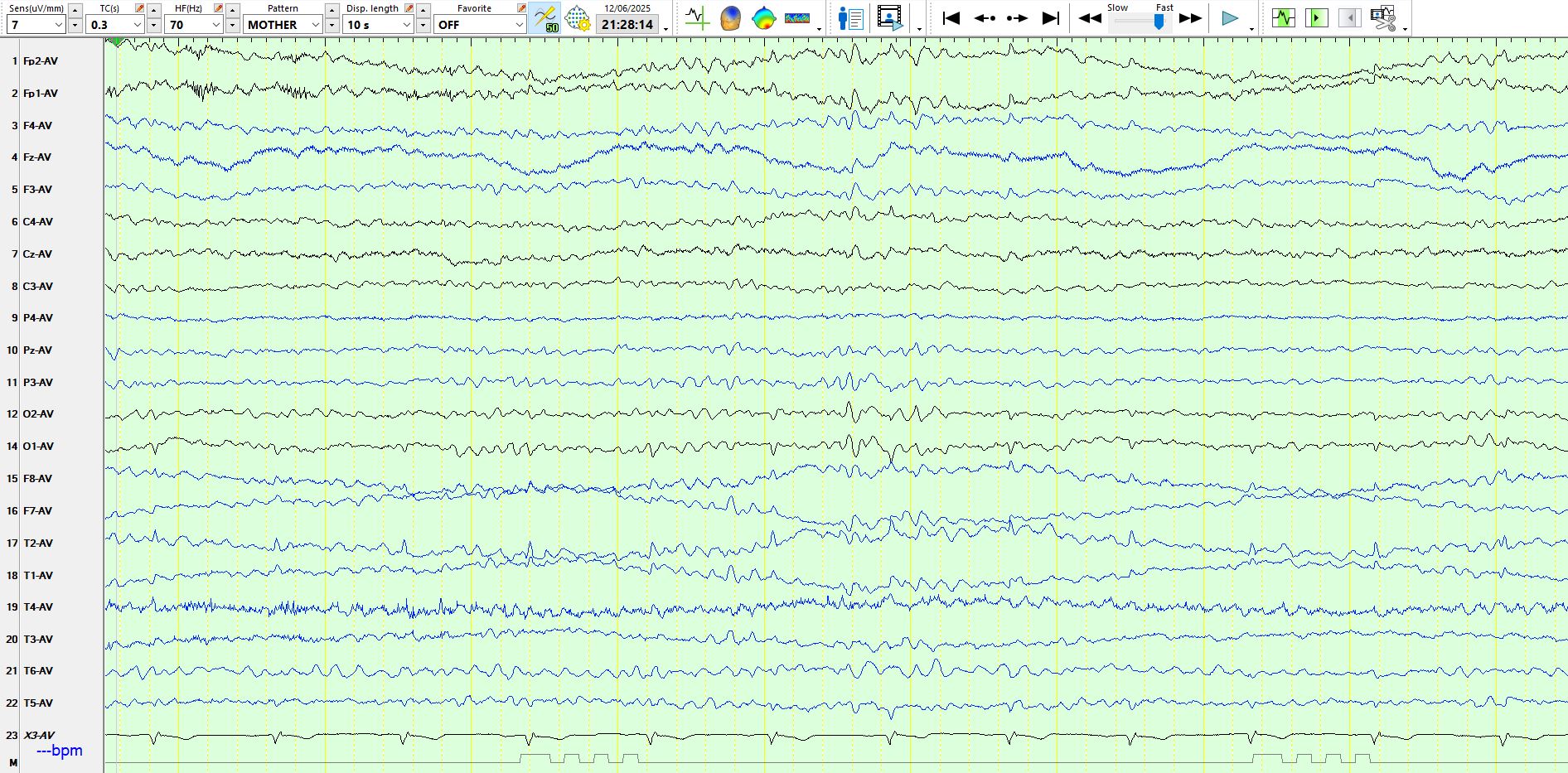Image resolution: width=1568 pixels, height=773 pixels.
Task: Open the Sens(uV/mm) dropdown showing 7
Action: coord(36,25)
